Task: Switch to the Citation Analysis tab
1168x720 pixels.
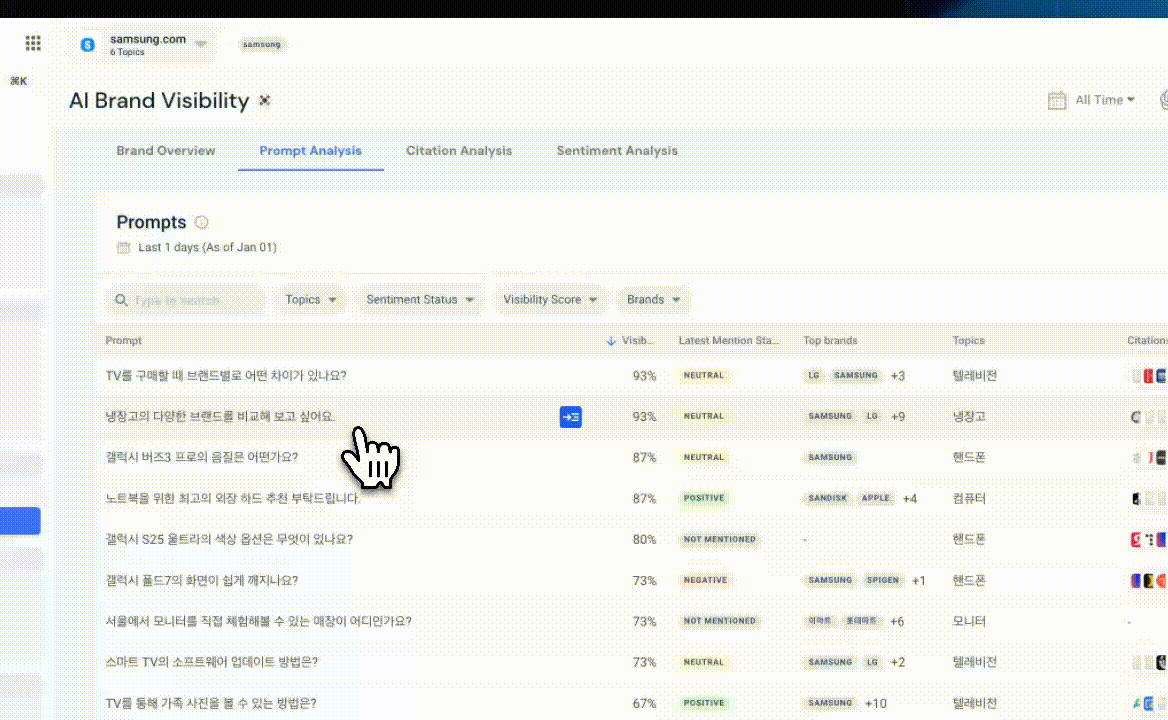Action: click(459, 151)
